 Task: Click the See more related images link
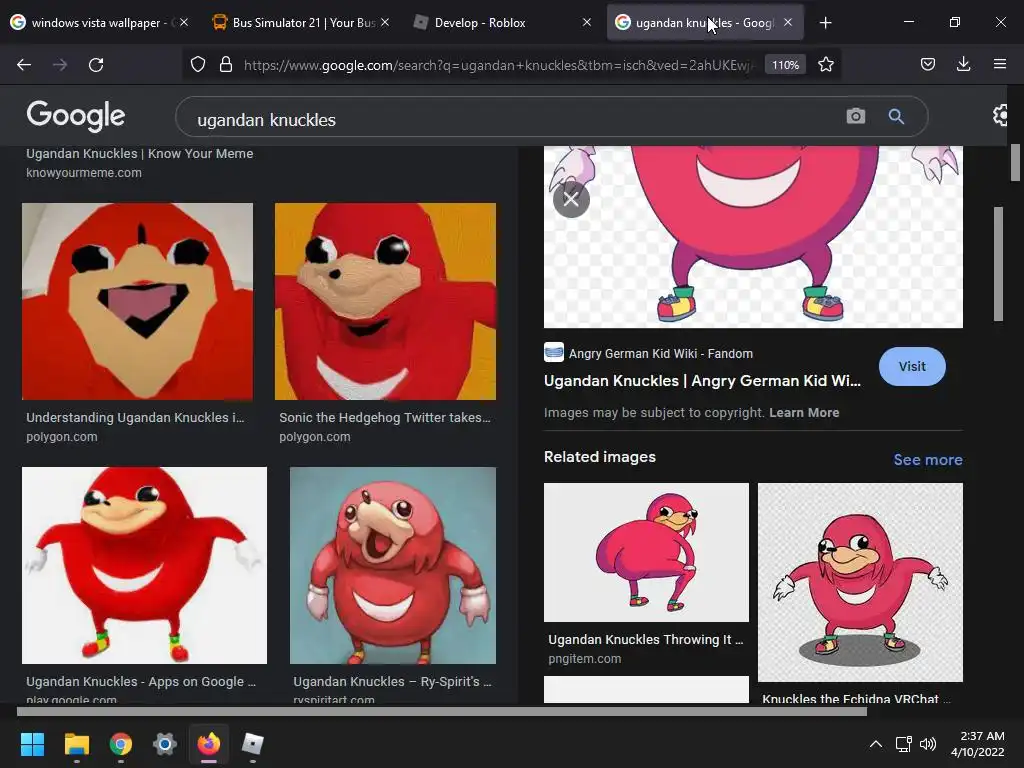pyautogui.click(x=927, y=460)
